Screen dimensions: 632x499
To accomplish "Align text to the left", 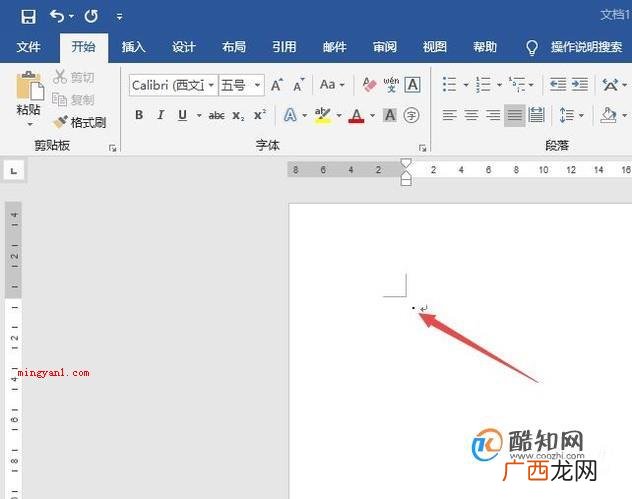I will point(449,115).
